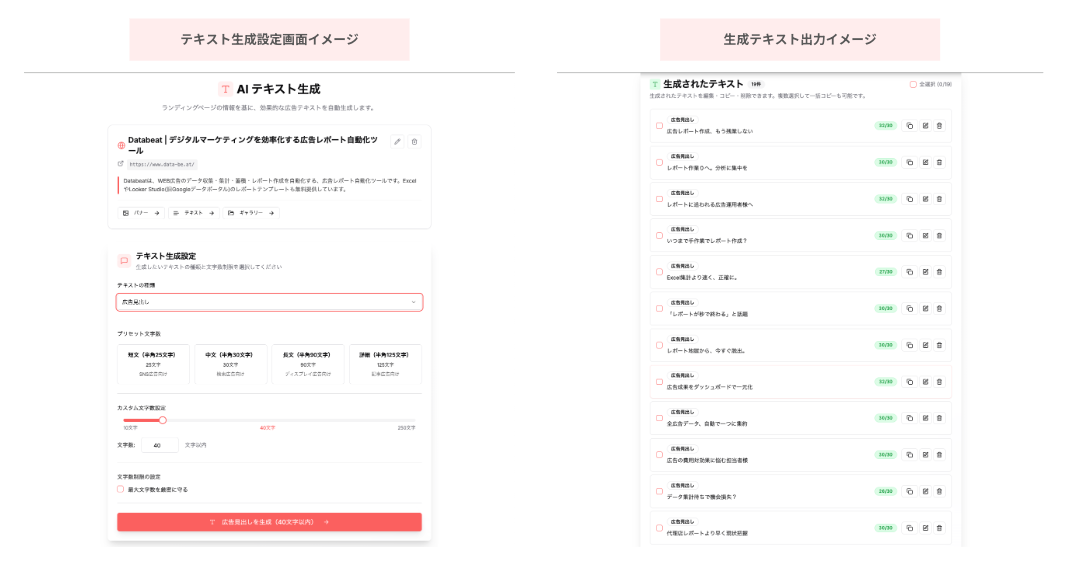Screen dimensions: 1066x561
Task: Edit the 「レポートが秒で終わる」と話題 headline
Action: 925,309
